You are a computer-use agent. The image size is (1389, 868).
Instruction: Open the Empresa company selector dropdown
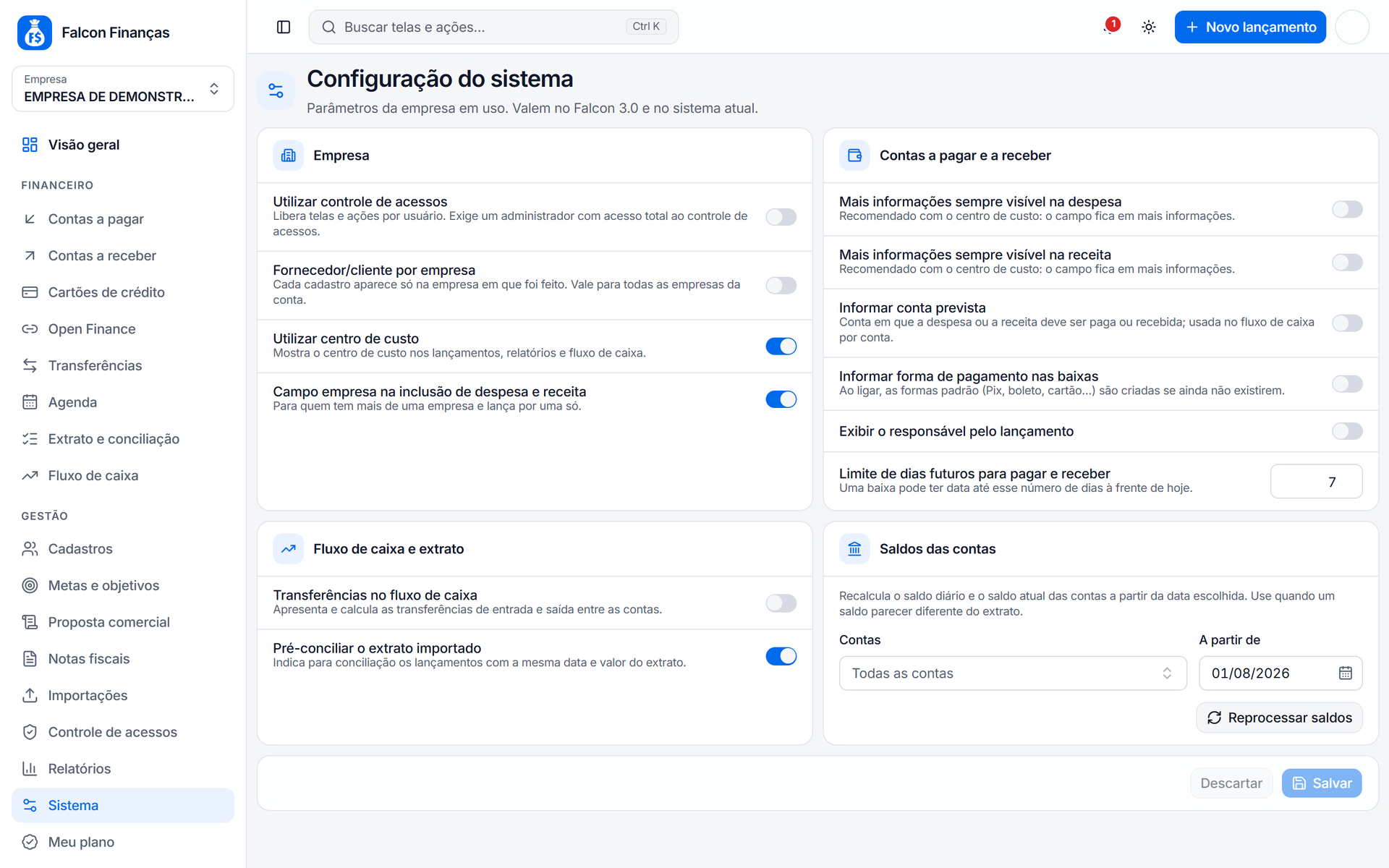[123, 89]
